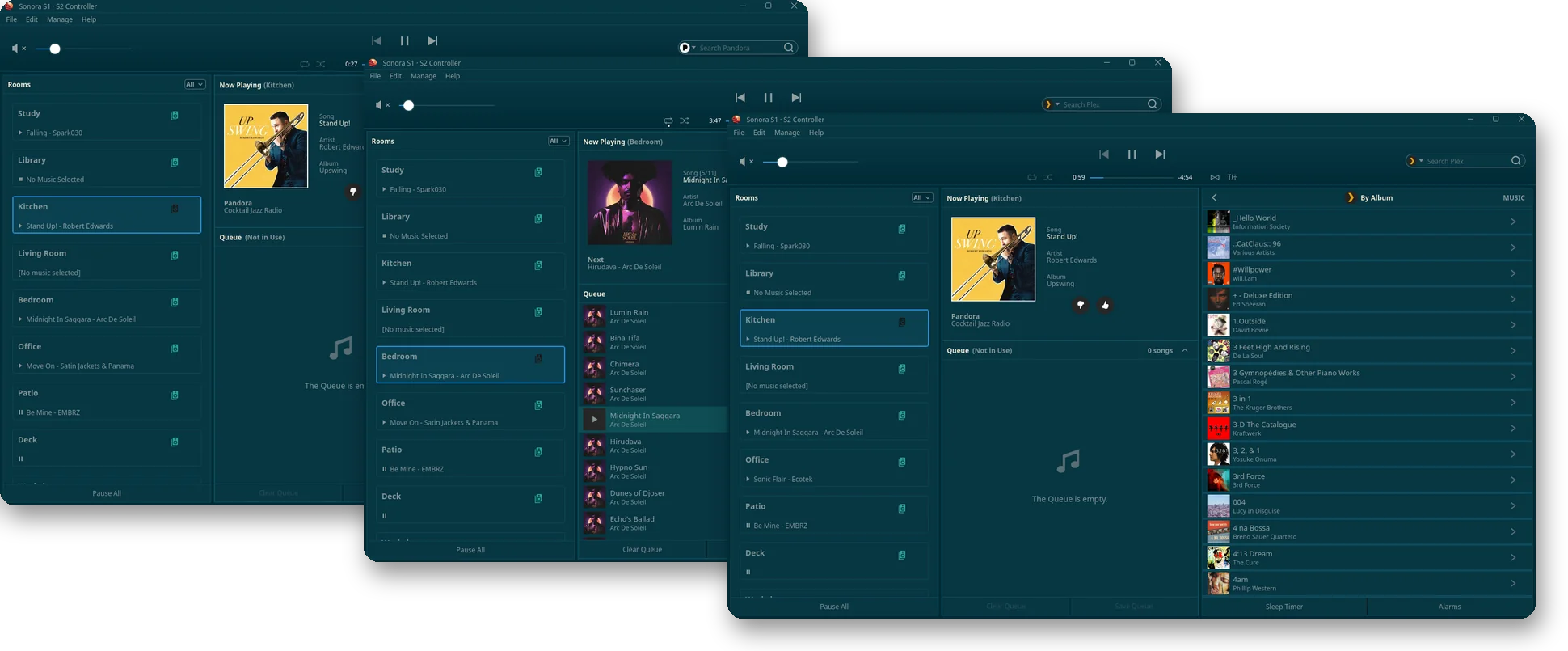1568x651 pixels.
Task: Go back from the By Album list
Action: (x=1214, y=197)
